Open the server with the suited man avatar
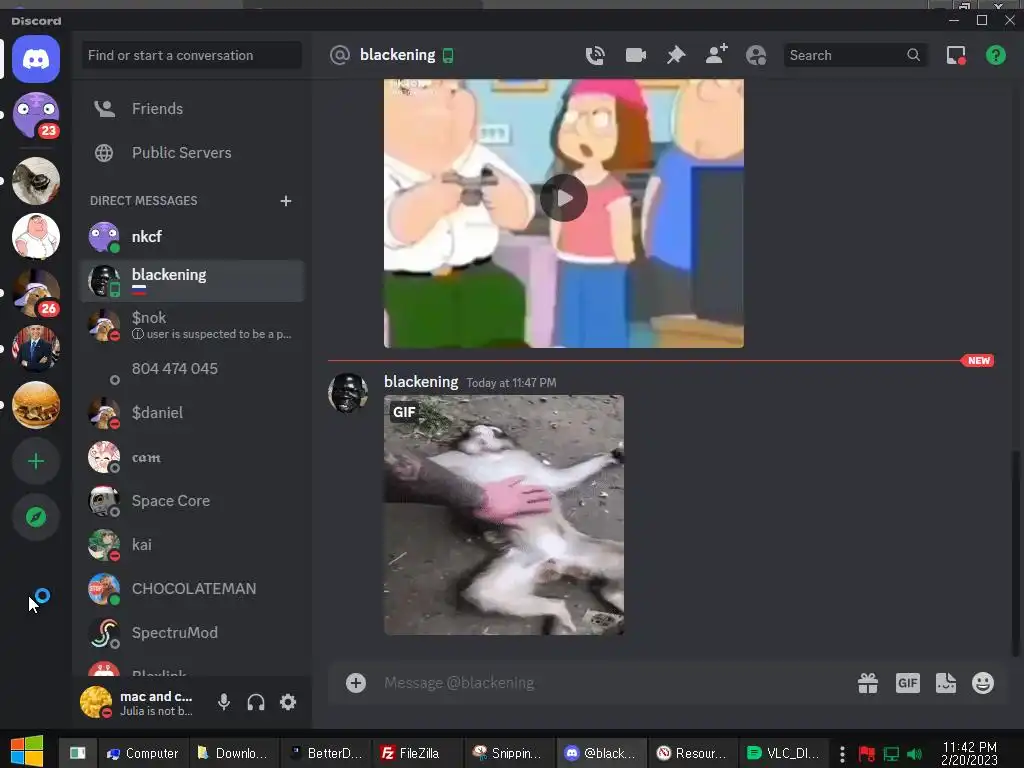 point(36,348)
